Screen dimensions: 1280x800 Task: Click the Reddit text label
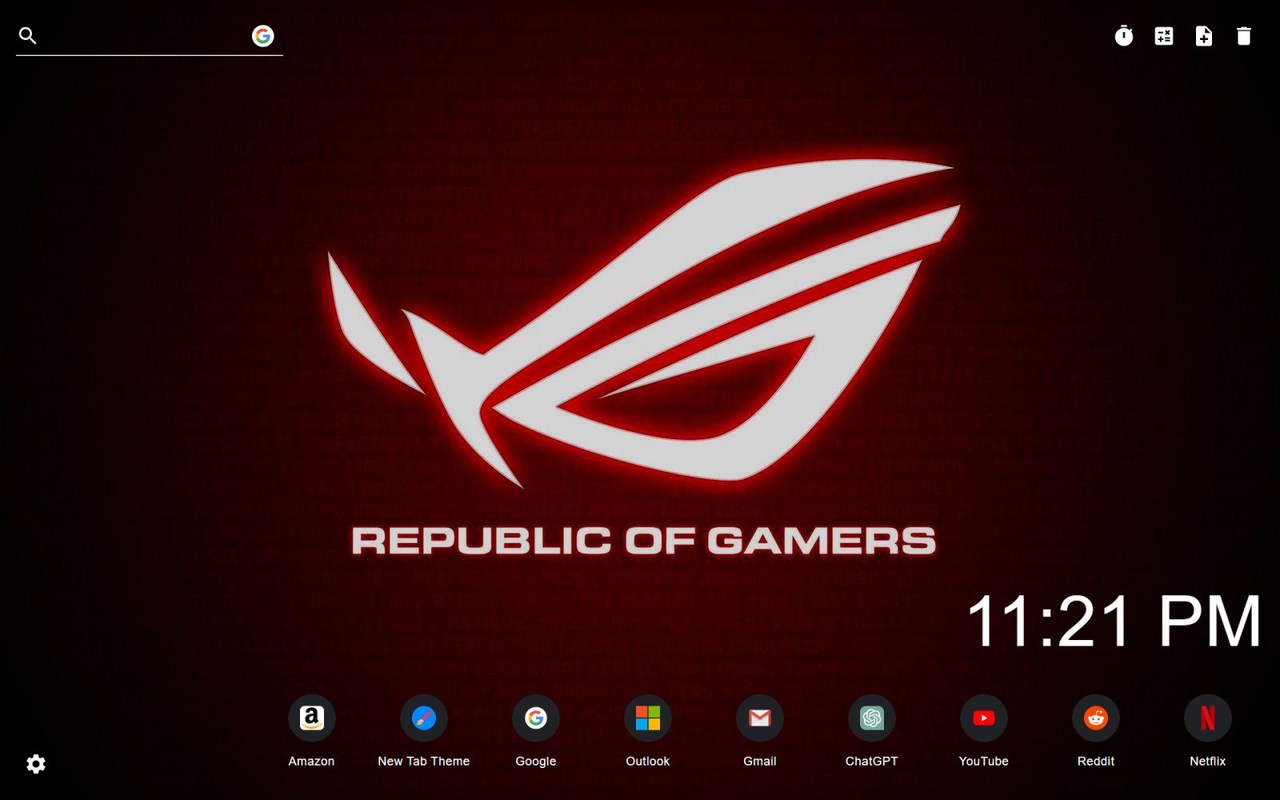tap(1096, 761)
